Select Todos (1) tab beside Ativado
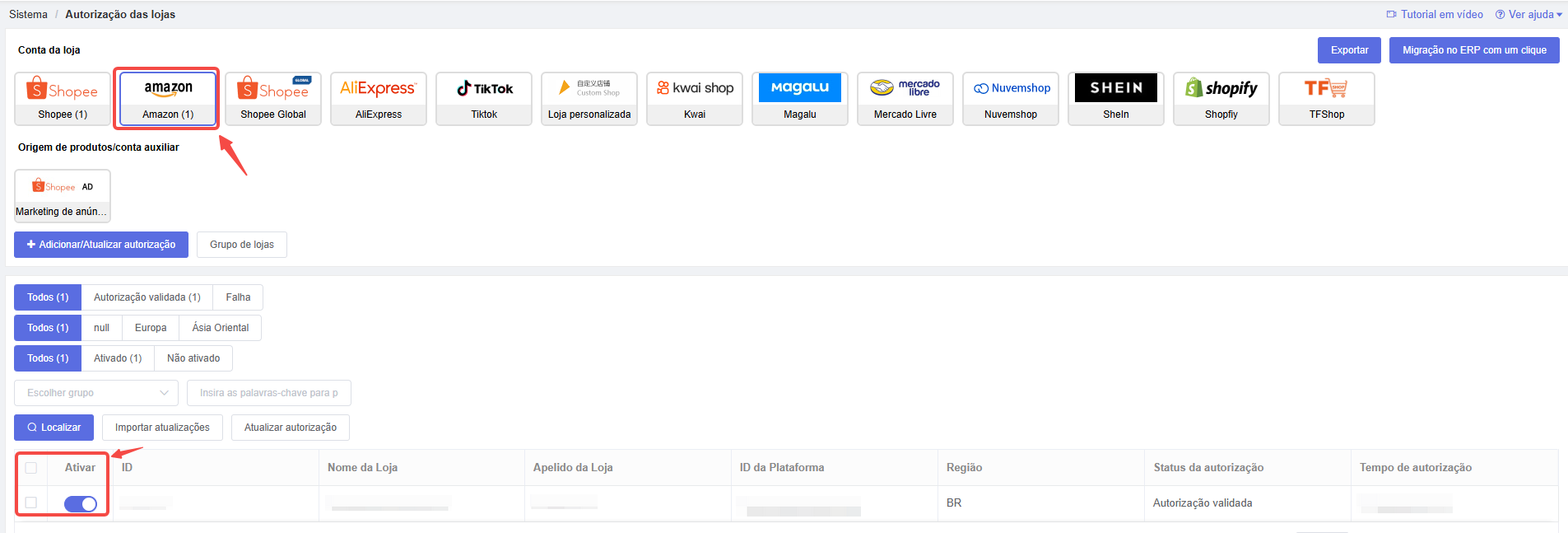Screen dimensions: 1568x533 tap(48, 358)
